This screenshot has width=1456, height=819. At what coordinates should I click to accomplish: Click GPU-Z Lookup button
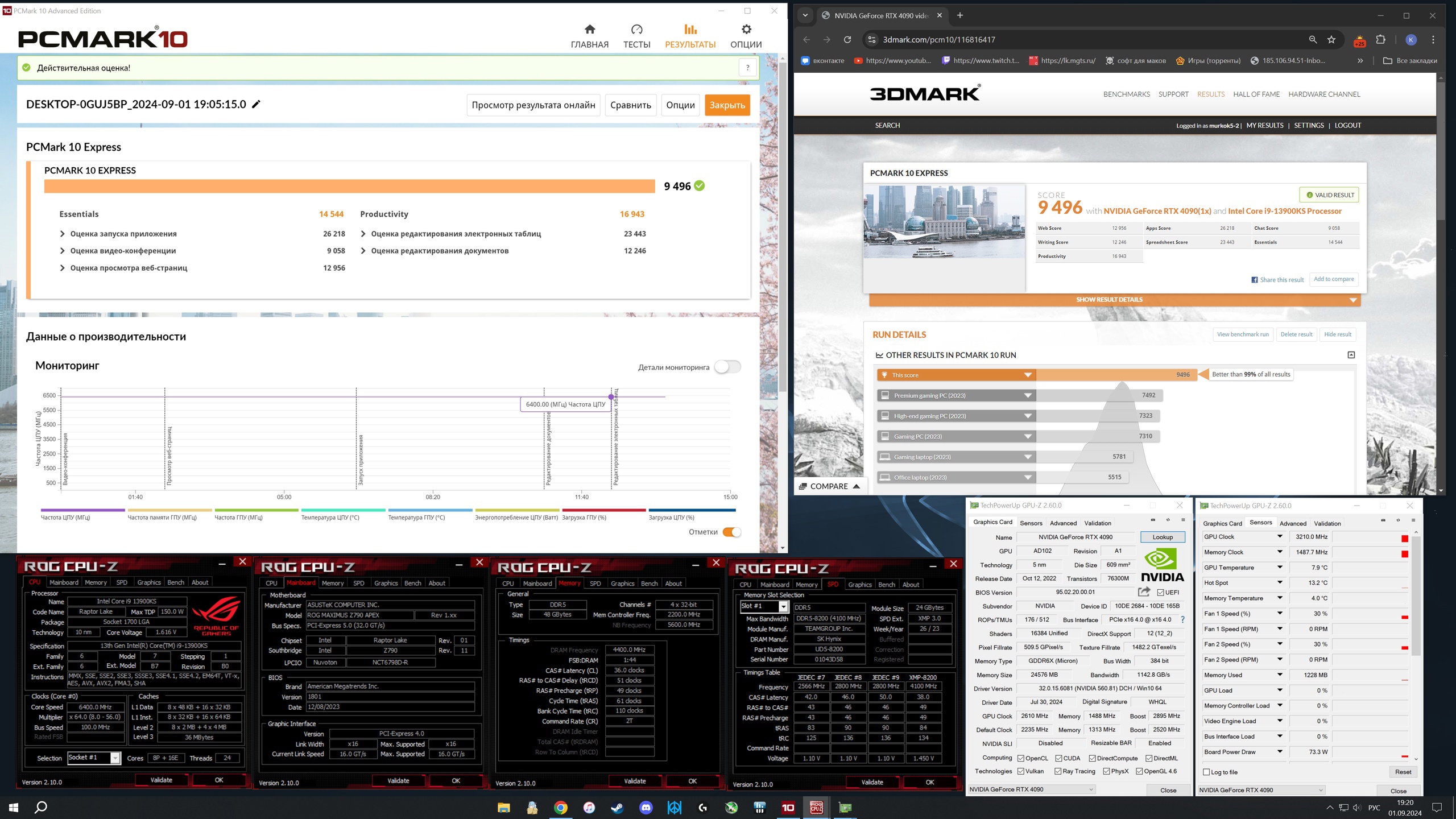pos(1163,537)
